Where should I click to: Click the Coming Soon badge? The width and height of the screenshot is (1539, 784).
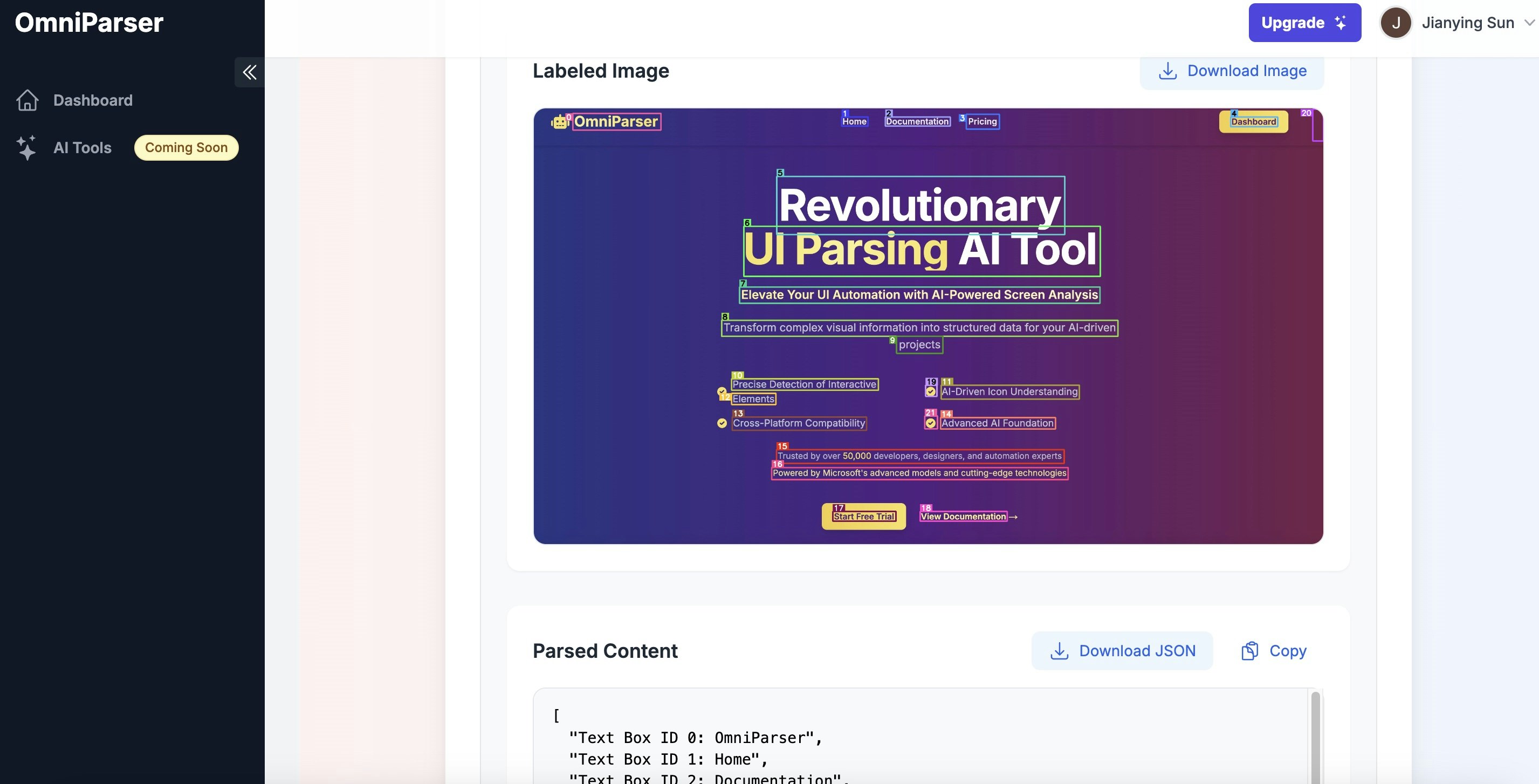tap(187, 148)
